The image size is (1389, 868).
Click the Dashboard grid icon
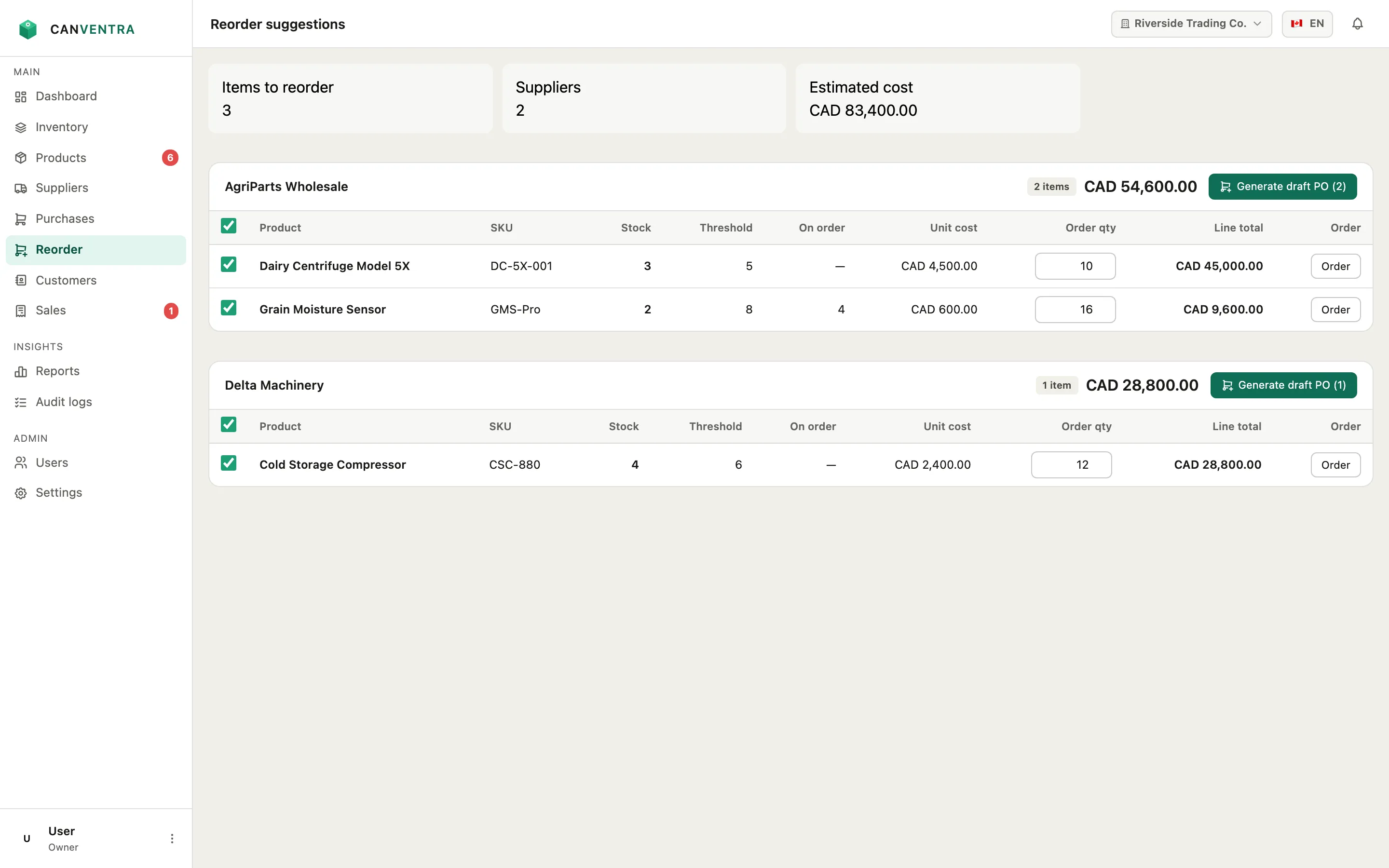coord(21,96)
